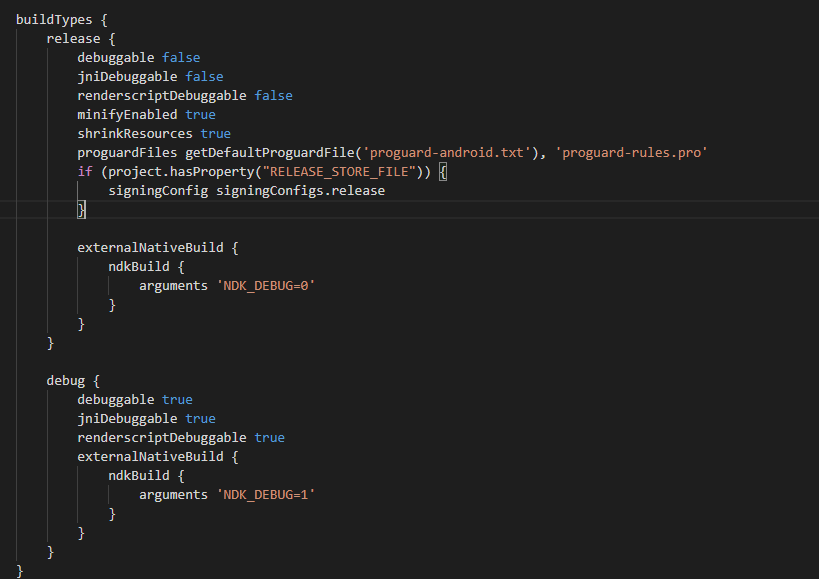Click the final closing brace of buildTypes
Image resolution: width=819 pixels, height=579 pixels.
20,571
